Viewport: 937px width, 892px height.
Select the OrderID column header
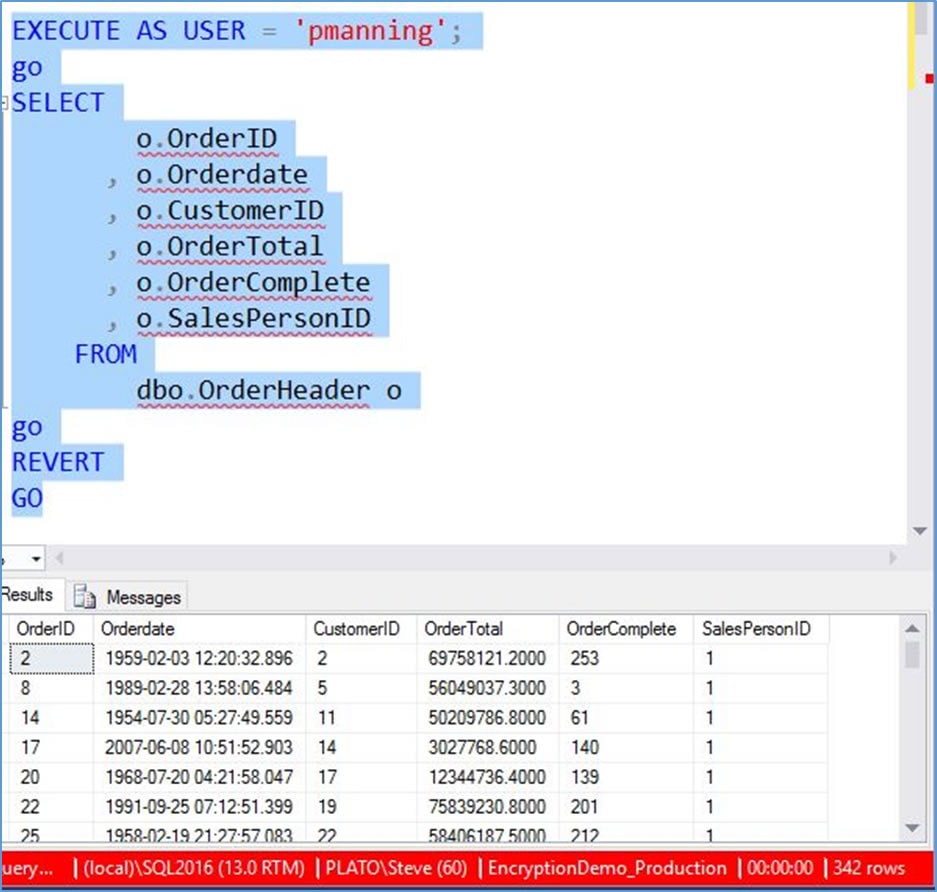point(44,629)
